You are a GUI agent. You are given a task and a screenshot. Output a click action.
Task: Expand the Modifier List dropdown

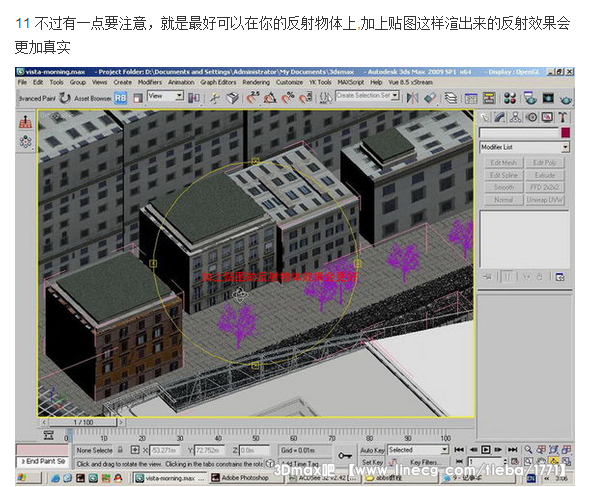565,147
